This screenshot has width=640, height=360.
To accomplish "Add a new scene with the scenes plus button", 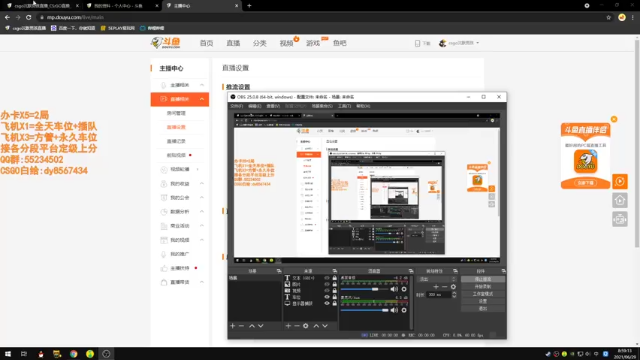I will 233,326.
